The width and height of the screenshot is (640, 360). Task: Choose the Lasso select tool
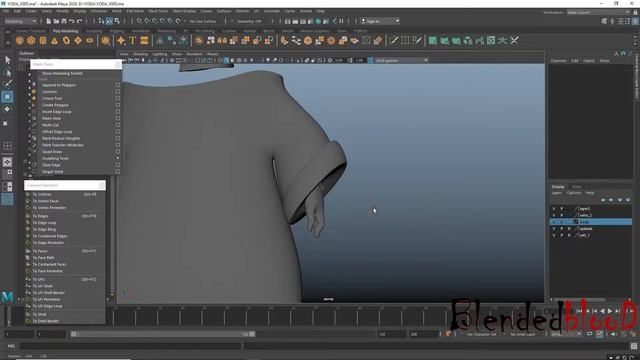click(x=7, y=73)
